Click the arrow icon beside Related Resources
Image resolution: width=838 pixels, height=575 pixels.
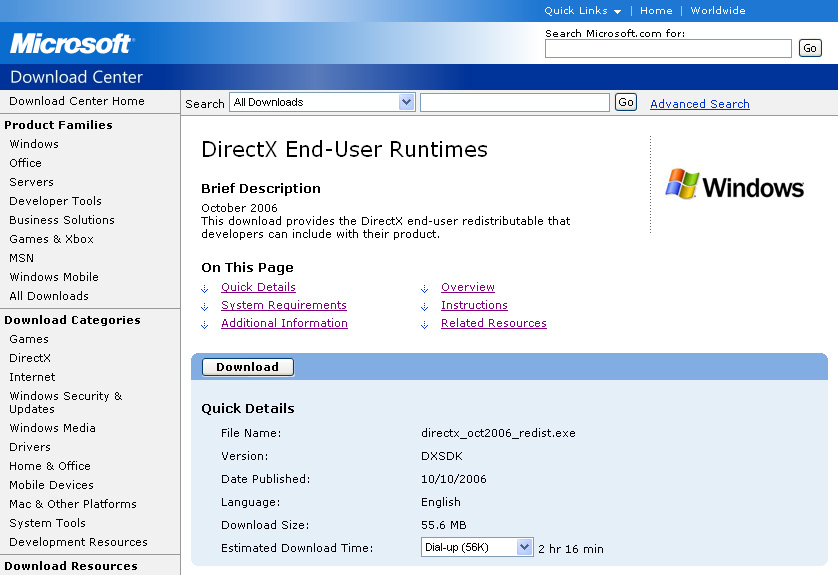pyautogui.click(x=425, y=324)
